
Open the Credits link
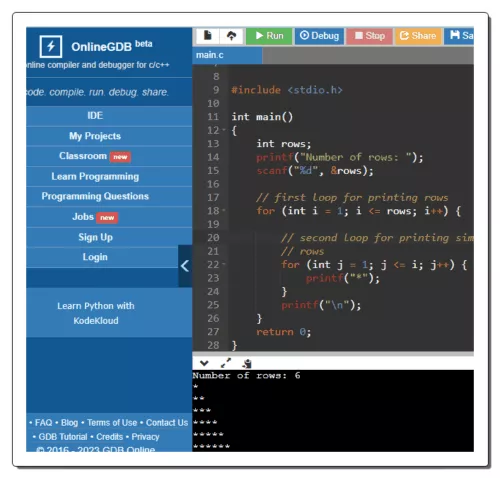pyautogui.click(x=110, y=437)
